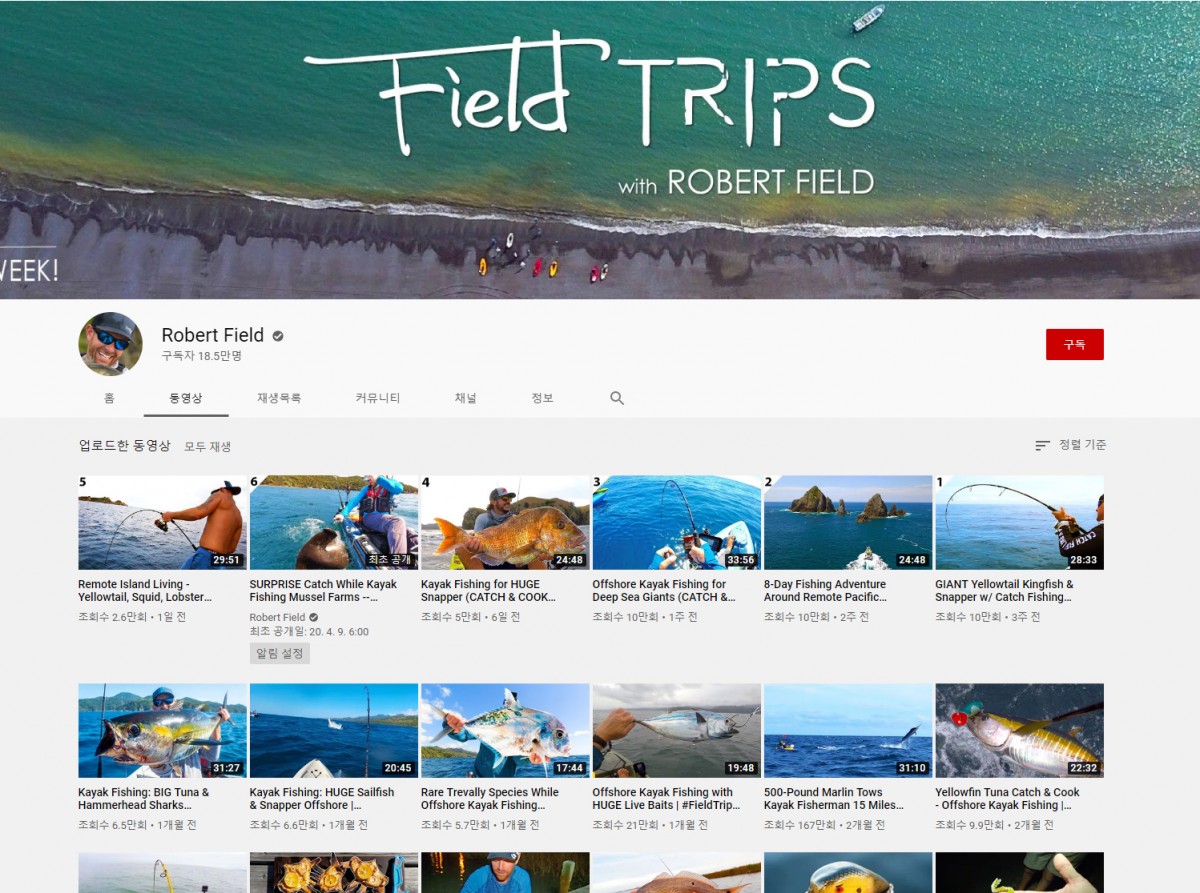The width and height of the screenshot is (1200, 893).
Task: Click the Robert Field link under SURPRISE Catch video
Action: tap(277, 618)
